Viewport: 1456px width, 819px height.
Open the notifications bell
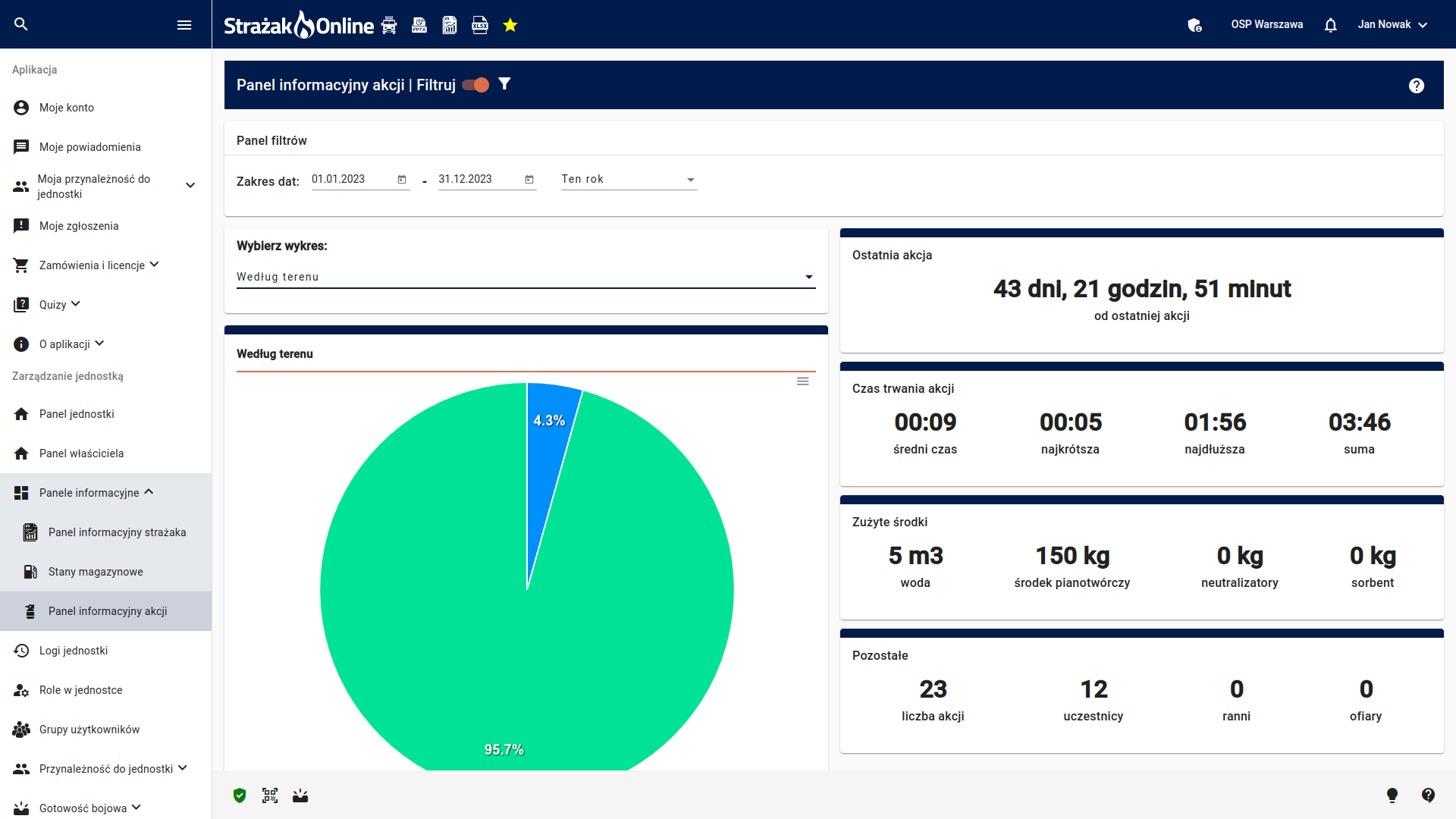click(1331, 25)
